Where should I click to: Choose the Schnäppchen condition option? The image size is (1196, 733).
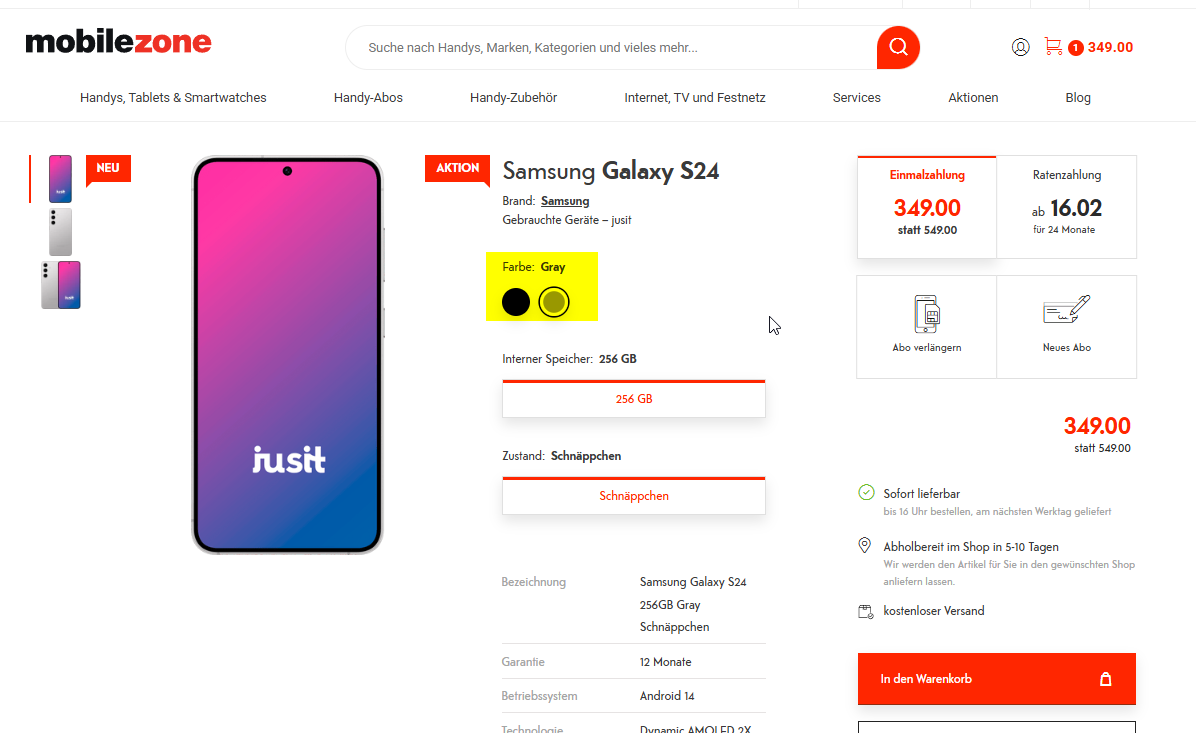633,496
